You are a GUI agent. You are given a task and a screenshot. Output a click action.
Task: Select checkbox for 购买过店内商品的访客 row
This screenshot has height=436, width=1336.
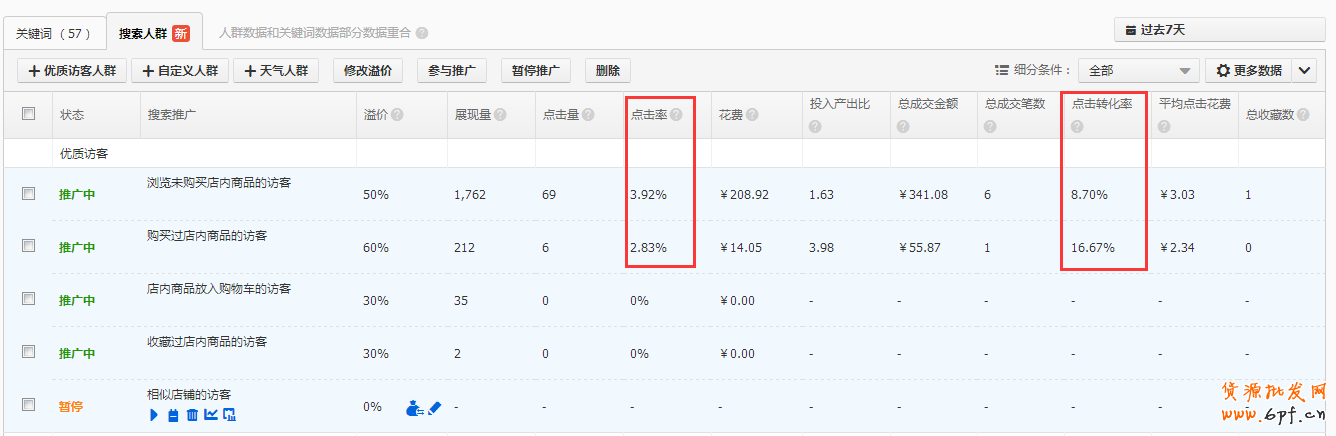(x=29, y=246)
